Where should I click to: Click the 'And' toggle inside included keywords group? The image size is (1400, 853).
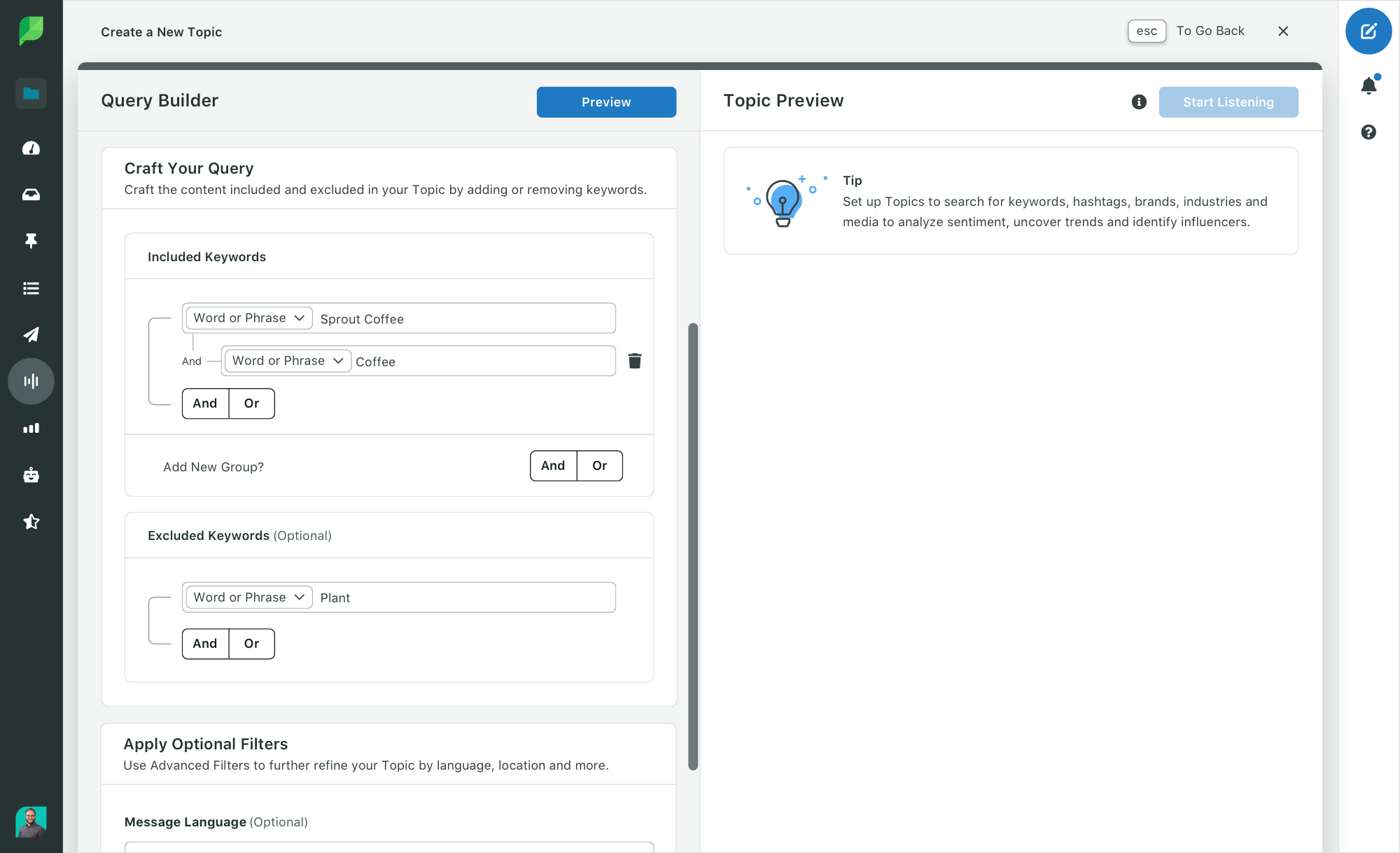tap(204, 403)
